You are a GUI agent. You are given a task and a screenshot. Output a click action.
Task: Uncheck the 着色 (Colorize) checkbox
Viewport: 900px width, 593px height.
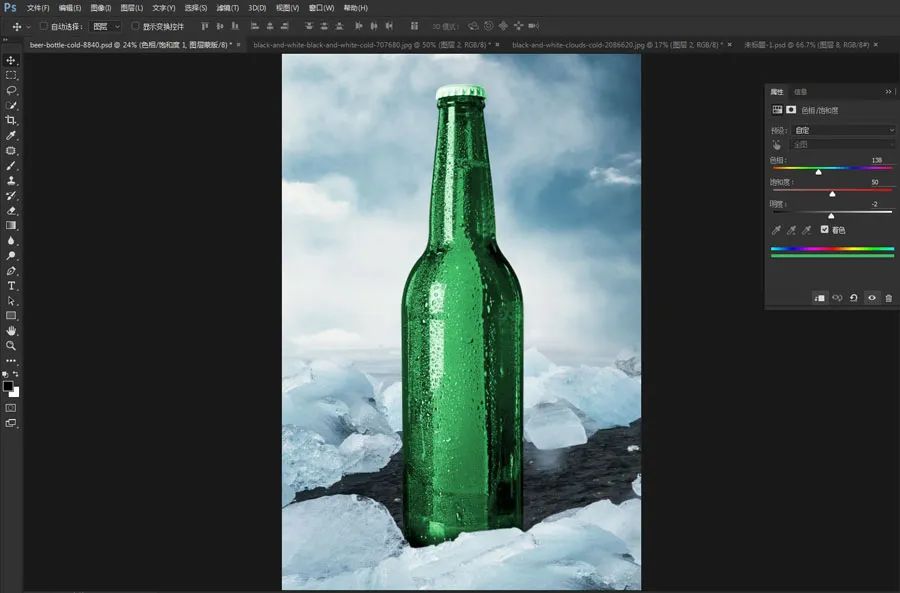click(x=824, y=229)
